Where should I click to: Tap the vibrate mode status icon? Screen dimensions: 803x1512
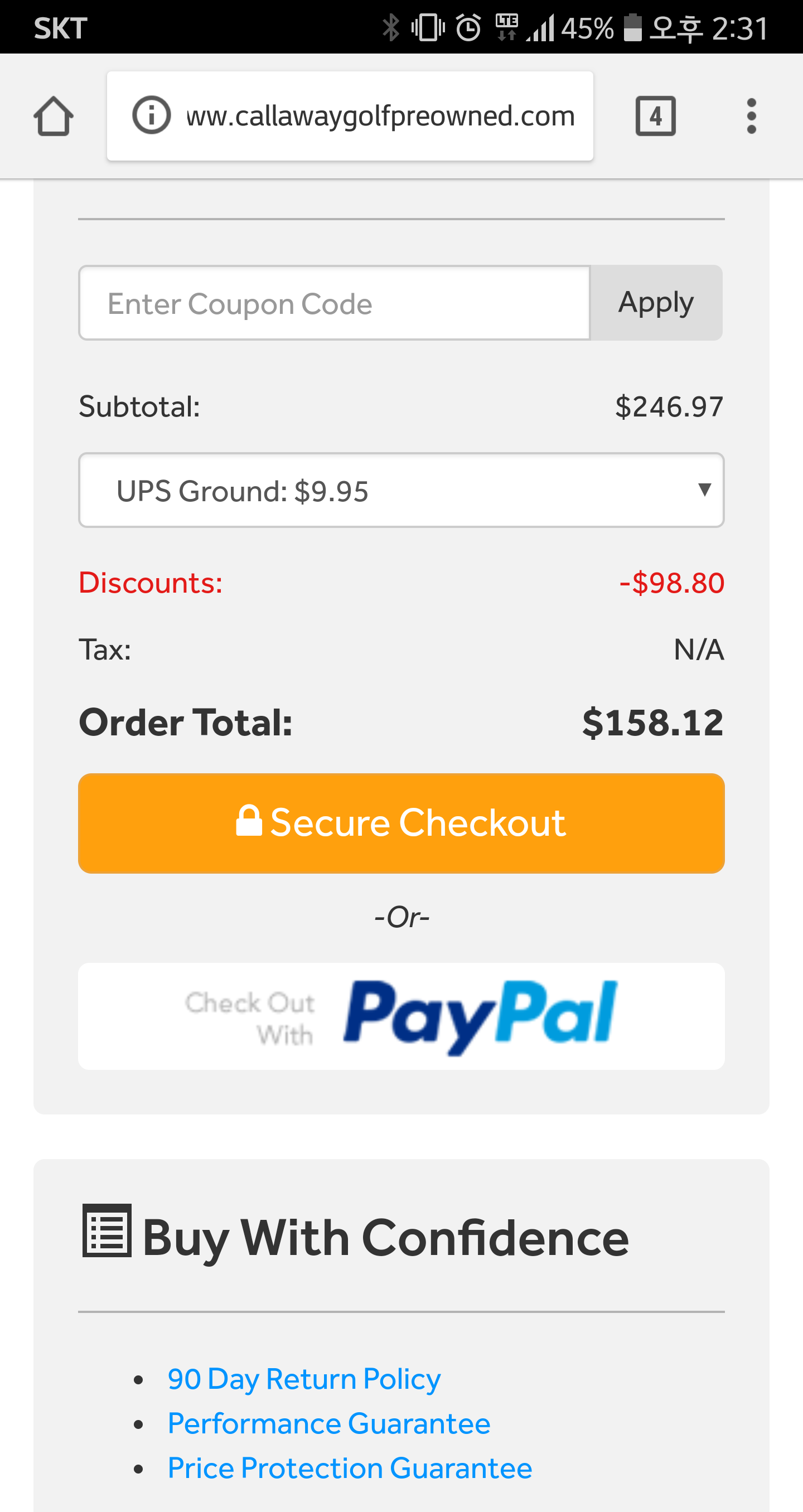point(428,27)
